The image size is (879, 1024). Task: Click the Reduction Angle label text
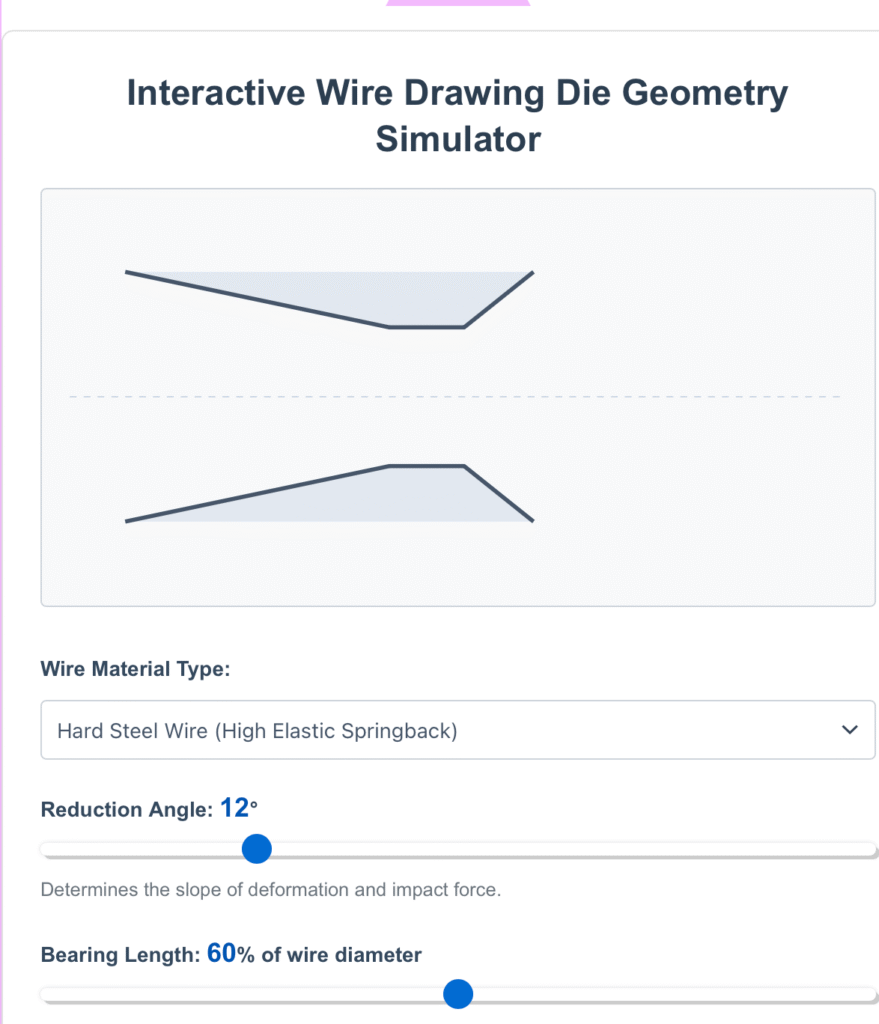coord(126,810)
